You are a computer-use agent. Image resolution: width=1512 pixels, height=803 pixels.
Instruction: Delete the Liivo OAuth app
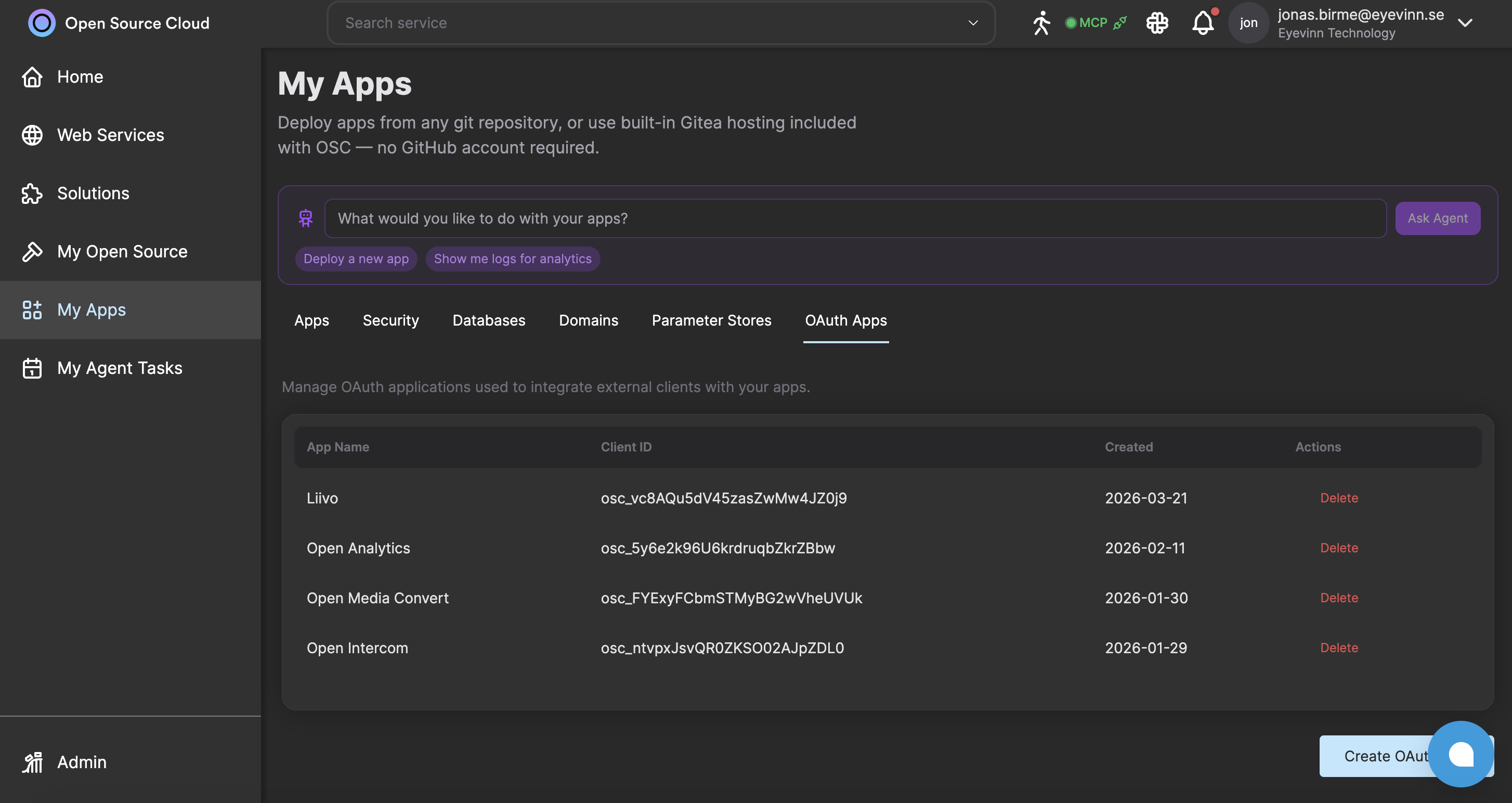pos(1339,498)
